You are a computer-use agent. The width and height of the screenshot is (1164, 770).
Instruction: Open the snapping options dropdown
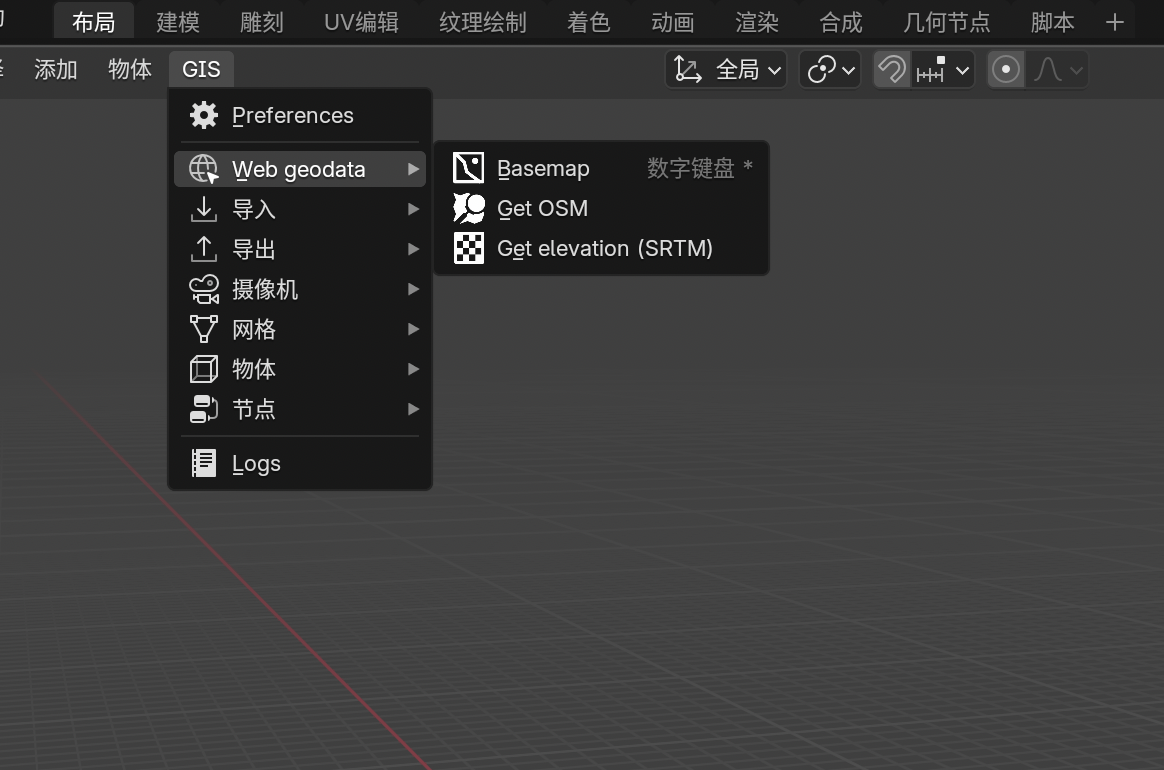[943, 69]
